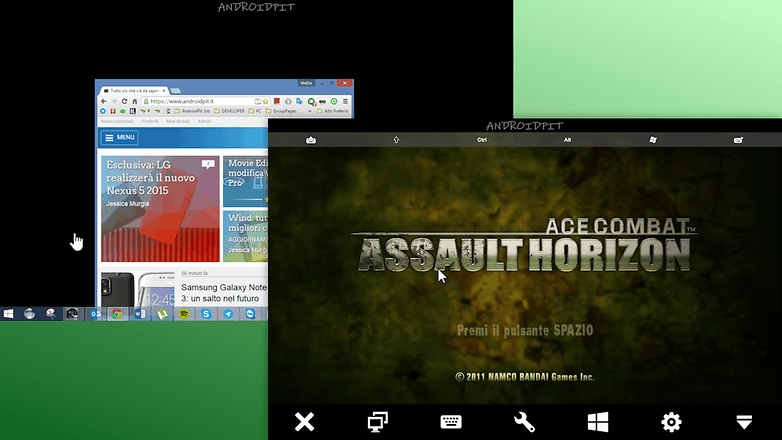Open the AndroidPit.Job bookmark folder
The image size is (782, 440).
(192, 111)
